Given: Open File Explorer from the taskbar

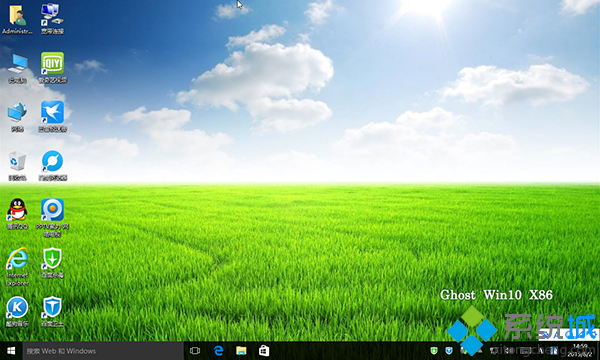Looking at the screenshot, I should coord(241,351).
